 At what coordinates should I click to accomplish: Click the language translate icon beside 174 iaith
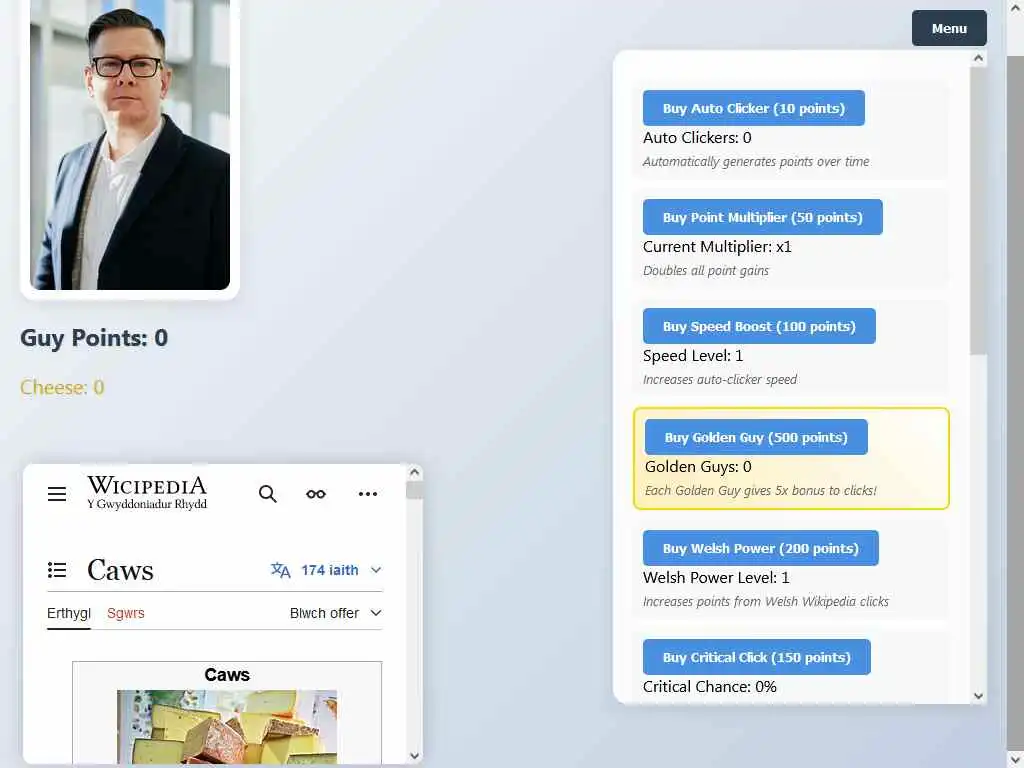coord(281,570)
